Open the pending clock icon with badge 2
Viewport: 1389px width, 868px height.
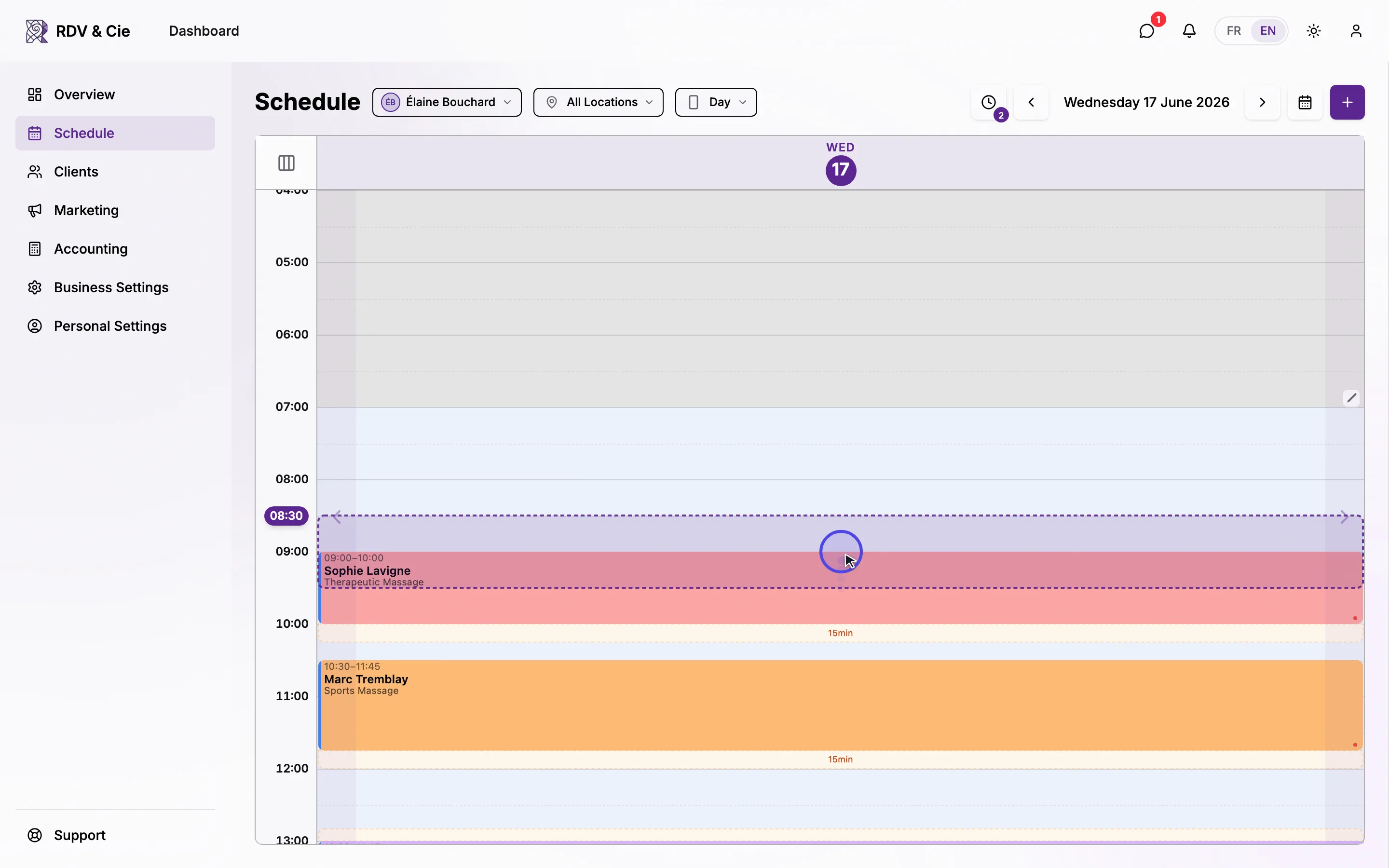[x=988, y=102]
